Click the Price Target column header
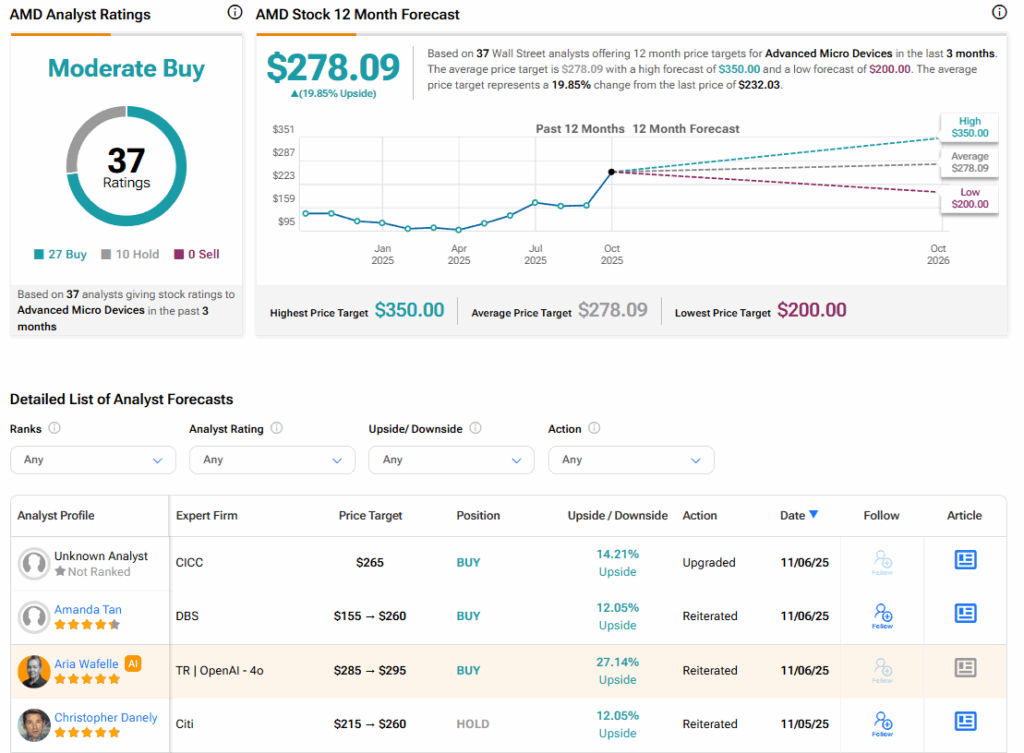Viewport: 1024px width, 753px height. point(370,516)
